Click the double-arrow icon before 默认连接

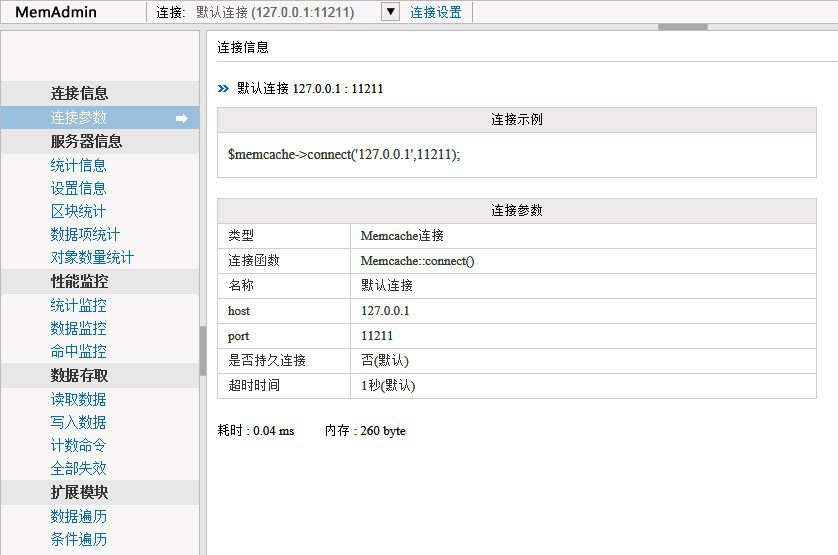(223, 89)
